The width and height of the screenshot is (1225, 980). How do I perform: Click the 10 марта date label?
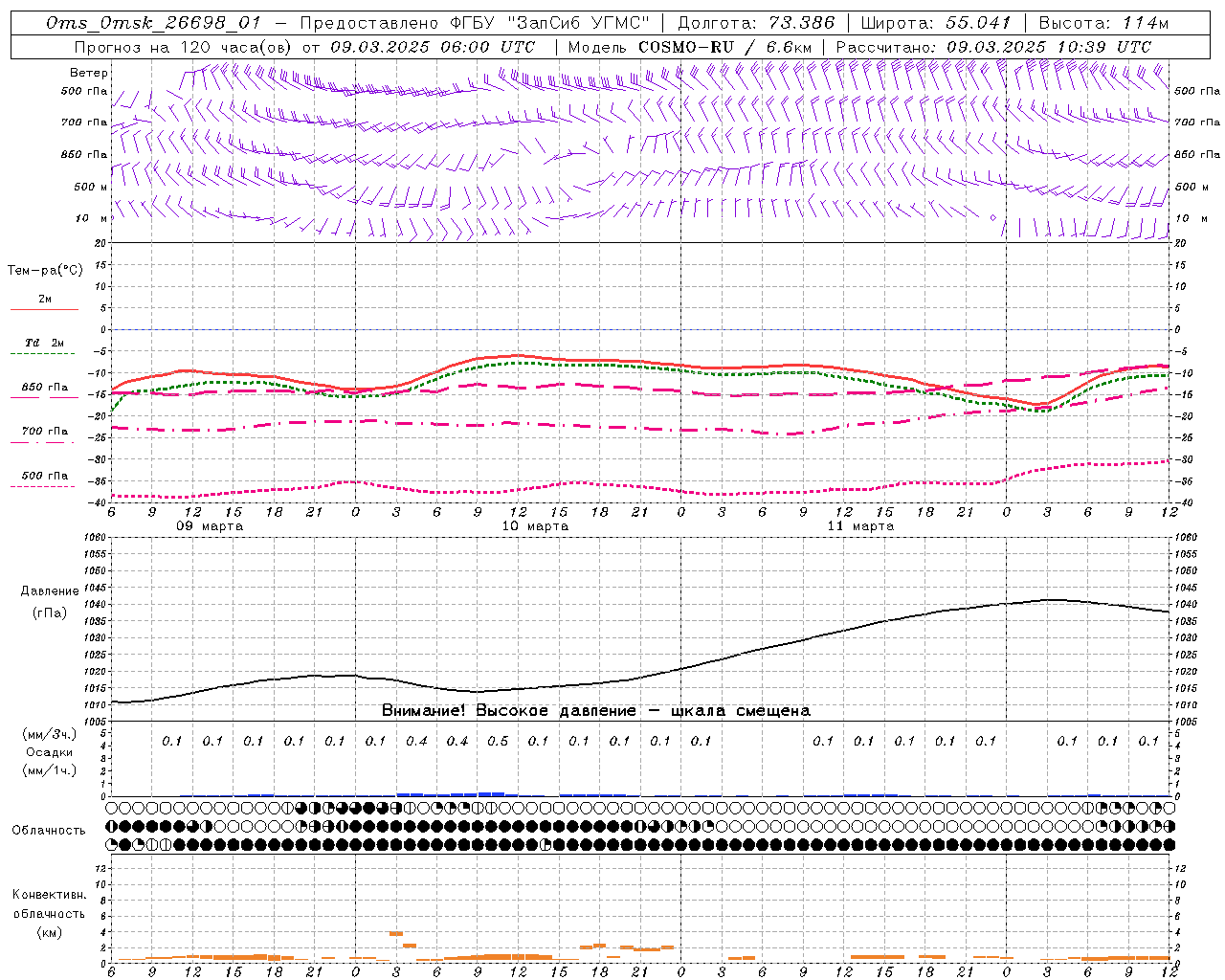(x=535, y=526)
